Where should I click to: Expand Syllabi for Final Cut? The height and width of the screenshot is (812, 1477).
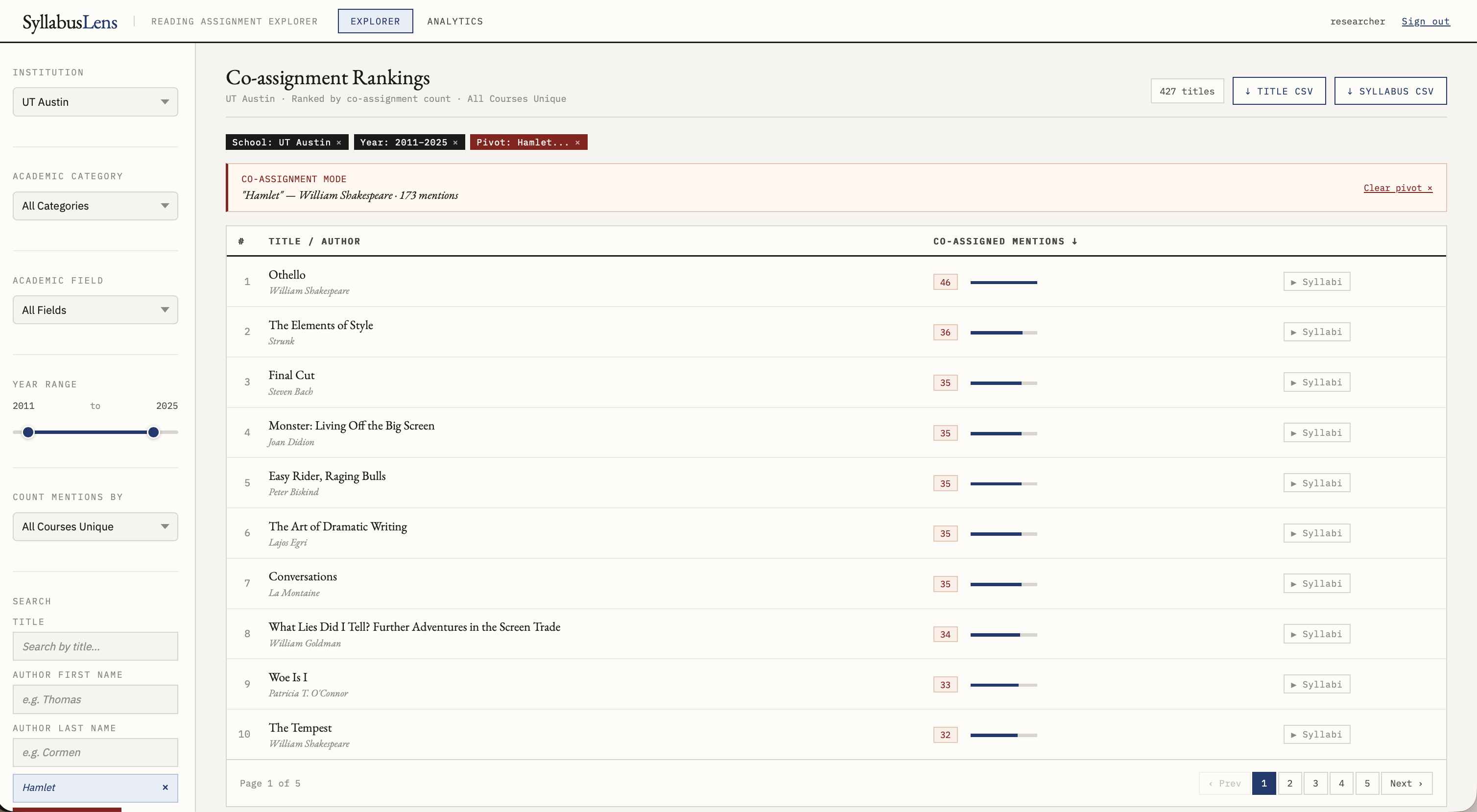point(1316,382)
